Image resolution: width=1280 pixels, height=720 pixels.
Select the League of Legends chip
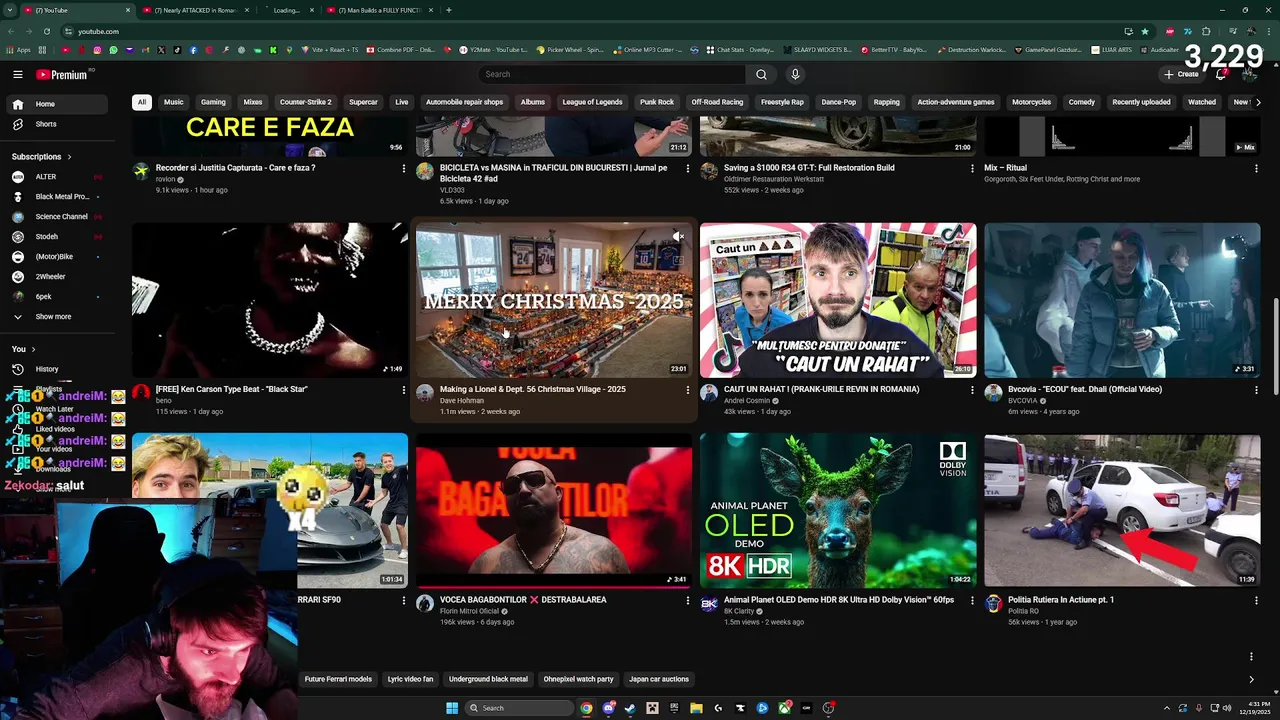[x=592, y=102]
